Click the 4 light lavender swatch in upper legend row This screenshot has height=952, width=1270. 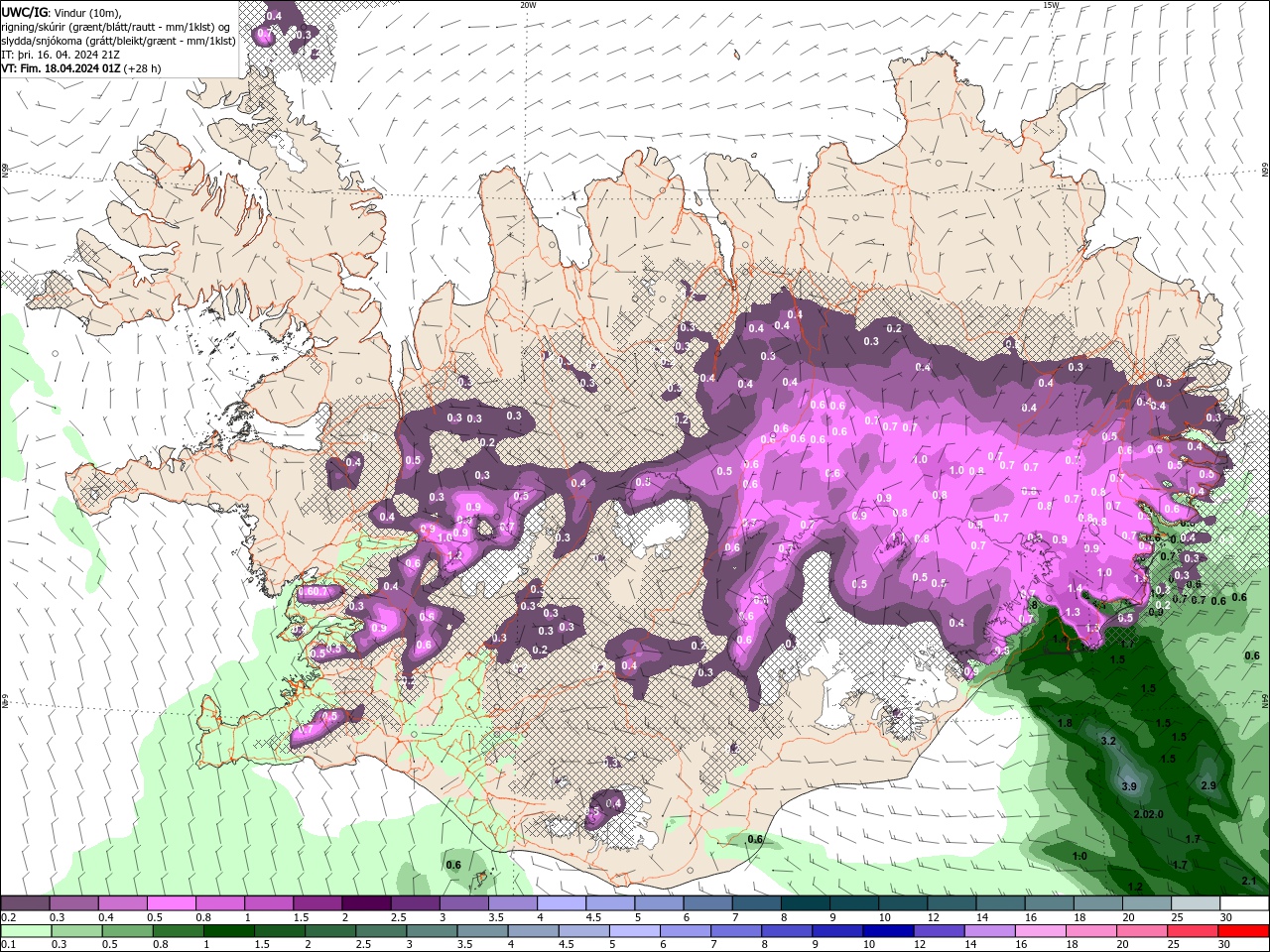(x=562, y=903)
